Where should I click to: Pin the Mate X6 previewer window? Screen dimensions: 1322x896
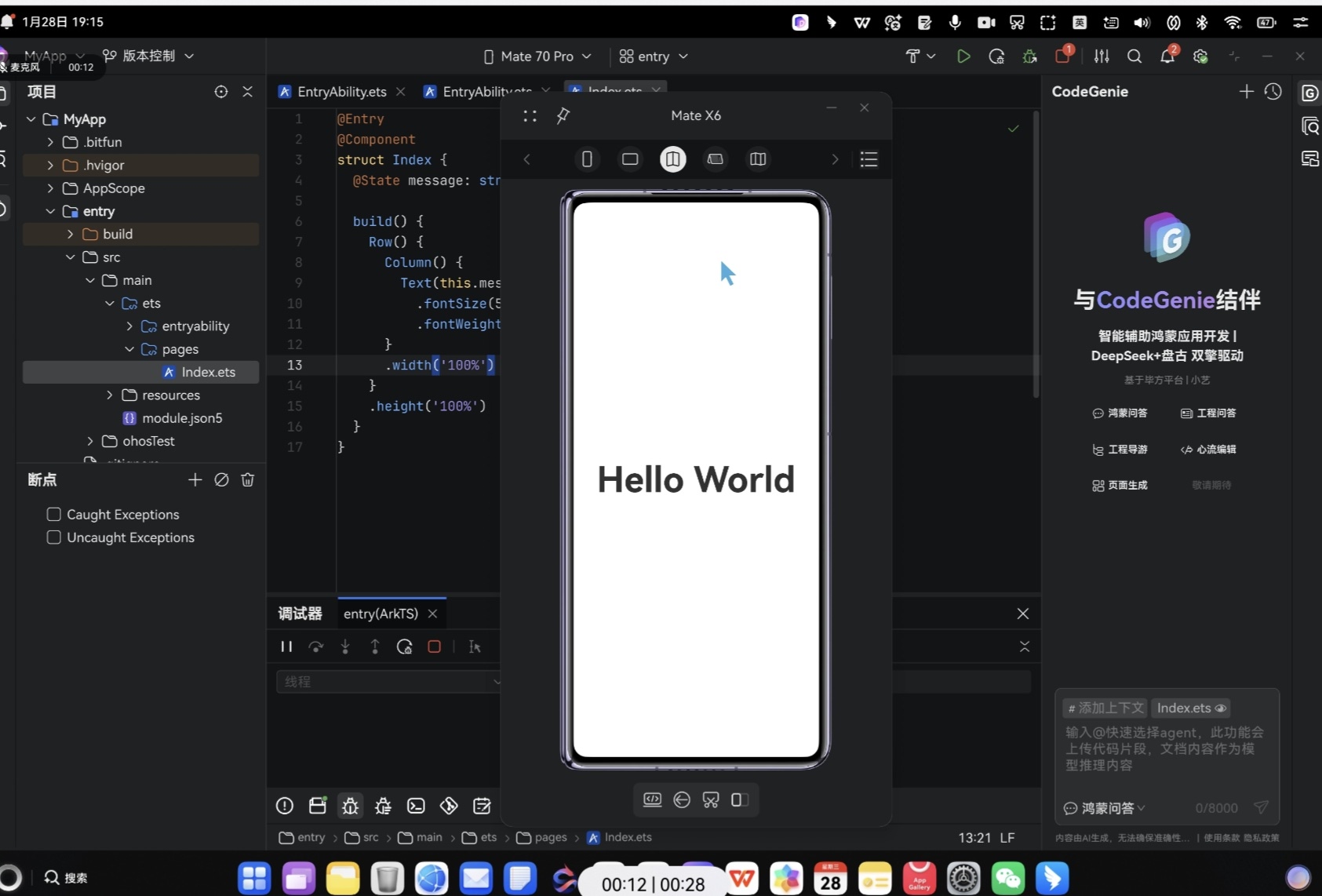(563, 116)
